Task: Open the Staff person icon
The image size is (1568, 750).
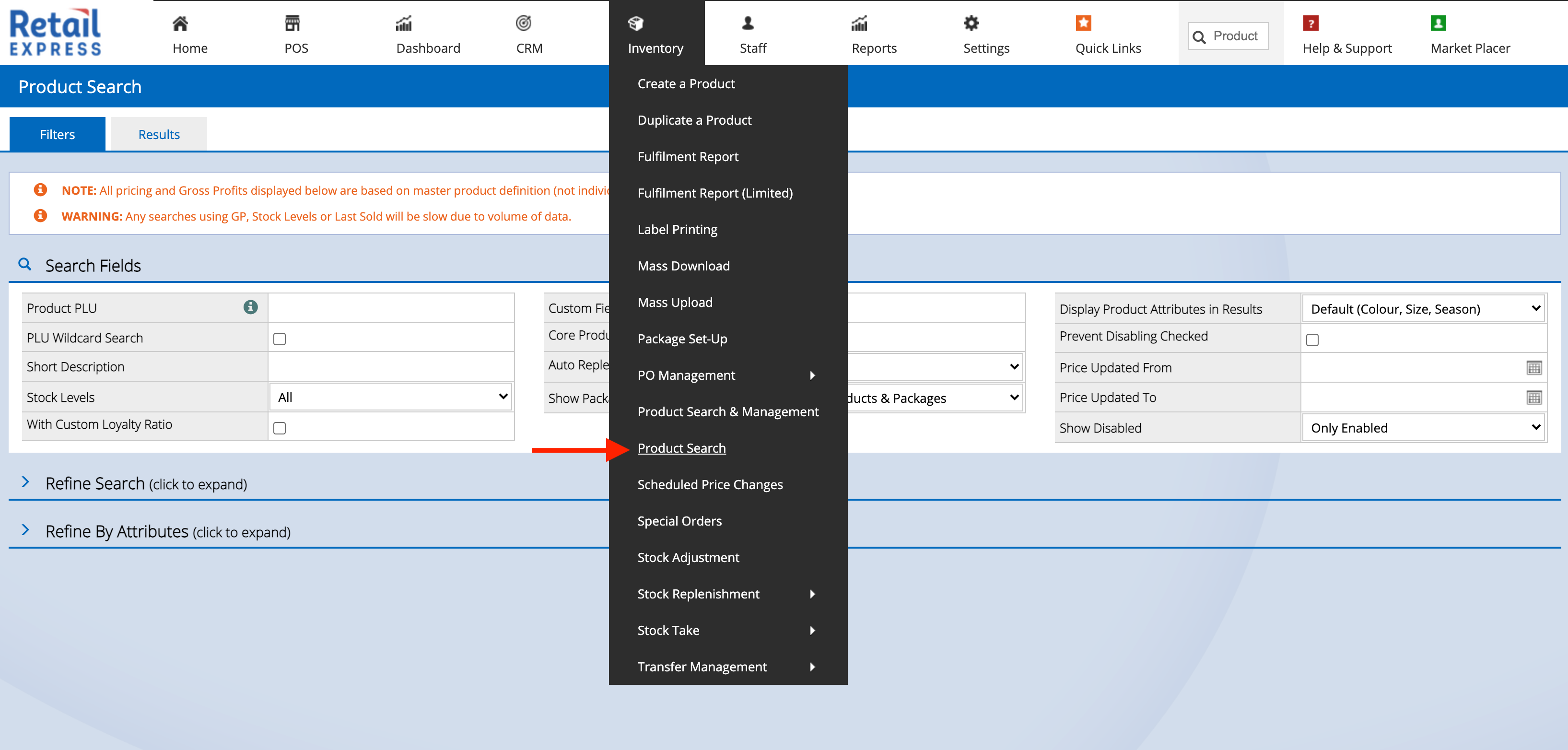Action: click(x=748, y=23)
